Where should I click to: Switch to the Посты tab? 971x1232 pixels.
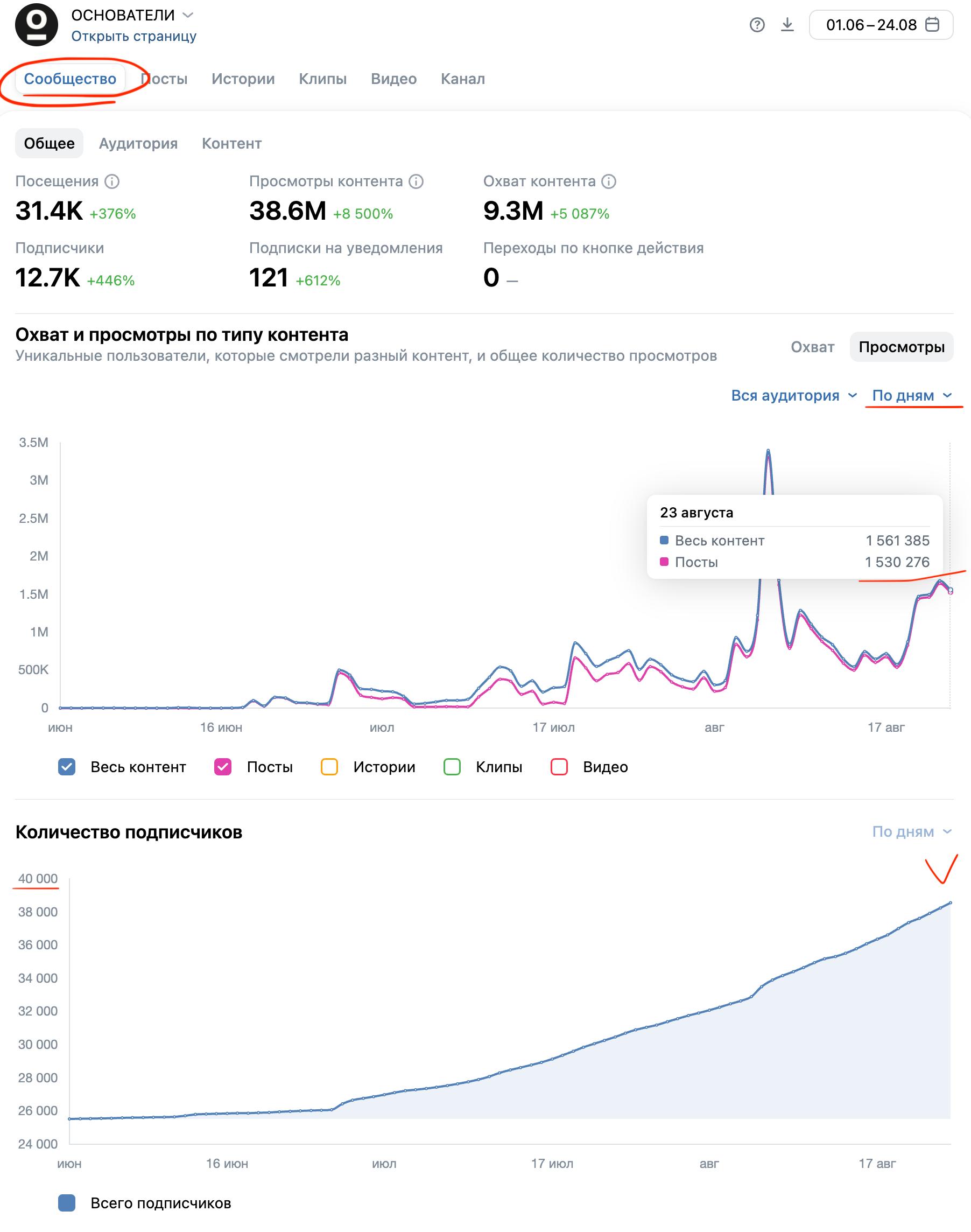tap(164, 79)
